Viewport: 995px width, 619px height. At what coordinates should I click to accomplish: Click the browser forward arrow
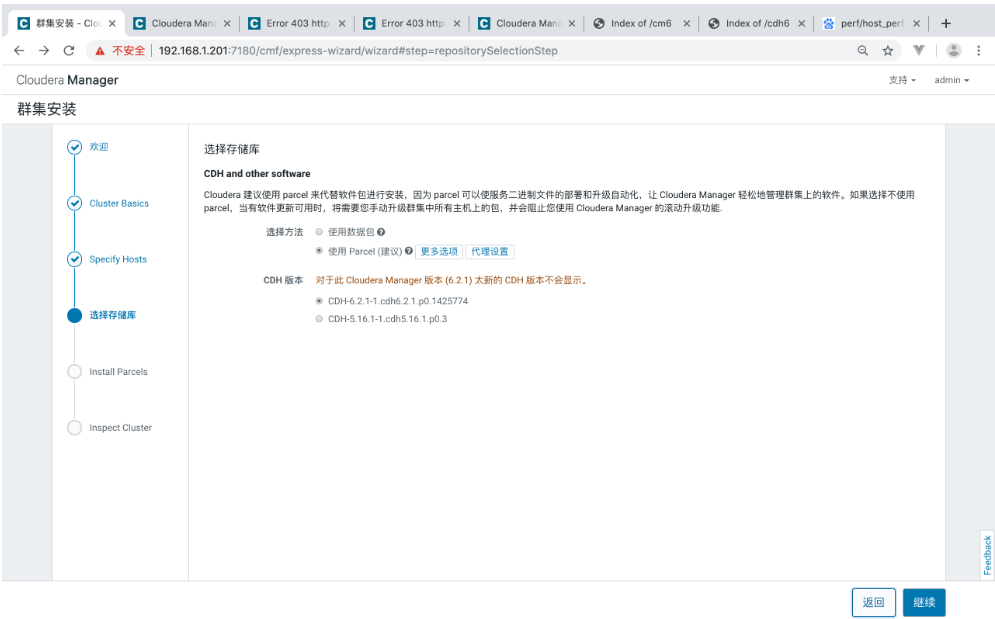(x=44, y=51)
